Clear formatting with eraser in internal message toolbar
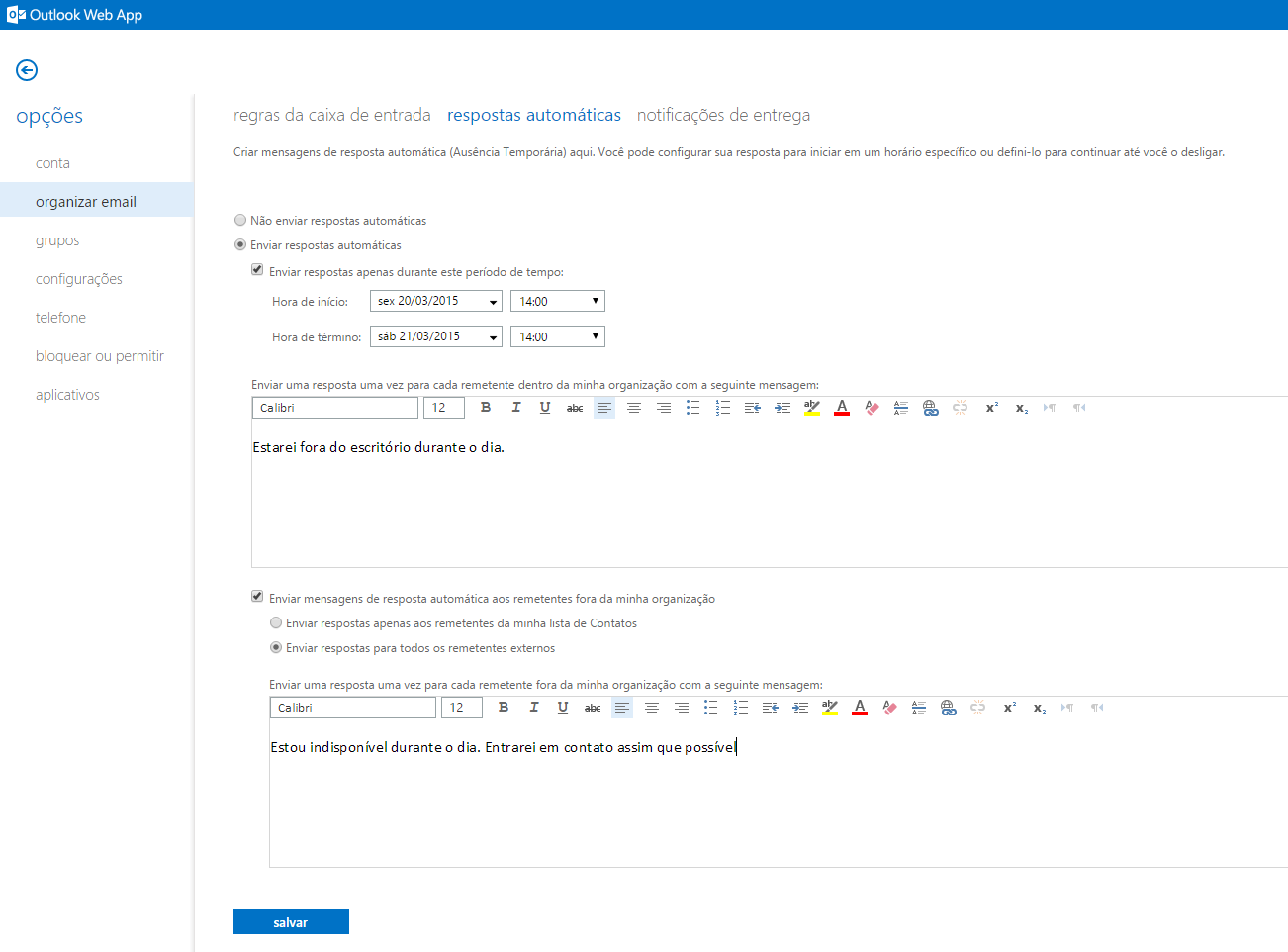This screenshot has height=952, width=1288. tap(872, 408)
